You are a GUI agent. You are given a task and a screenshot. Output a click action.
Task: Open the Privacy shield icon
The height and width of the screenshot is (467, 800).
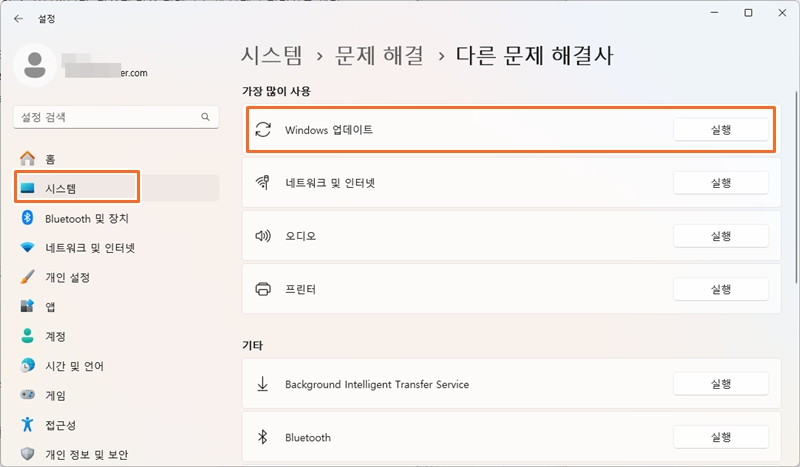click(x=28, y=453)
